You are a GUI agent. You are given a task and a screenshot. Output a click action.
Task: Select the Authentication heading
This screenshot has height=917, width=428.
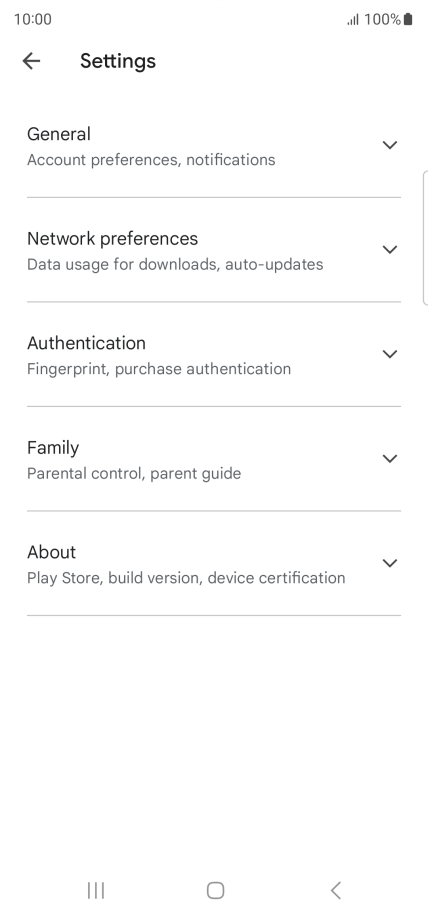(87, 343)
